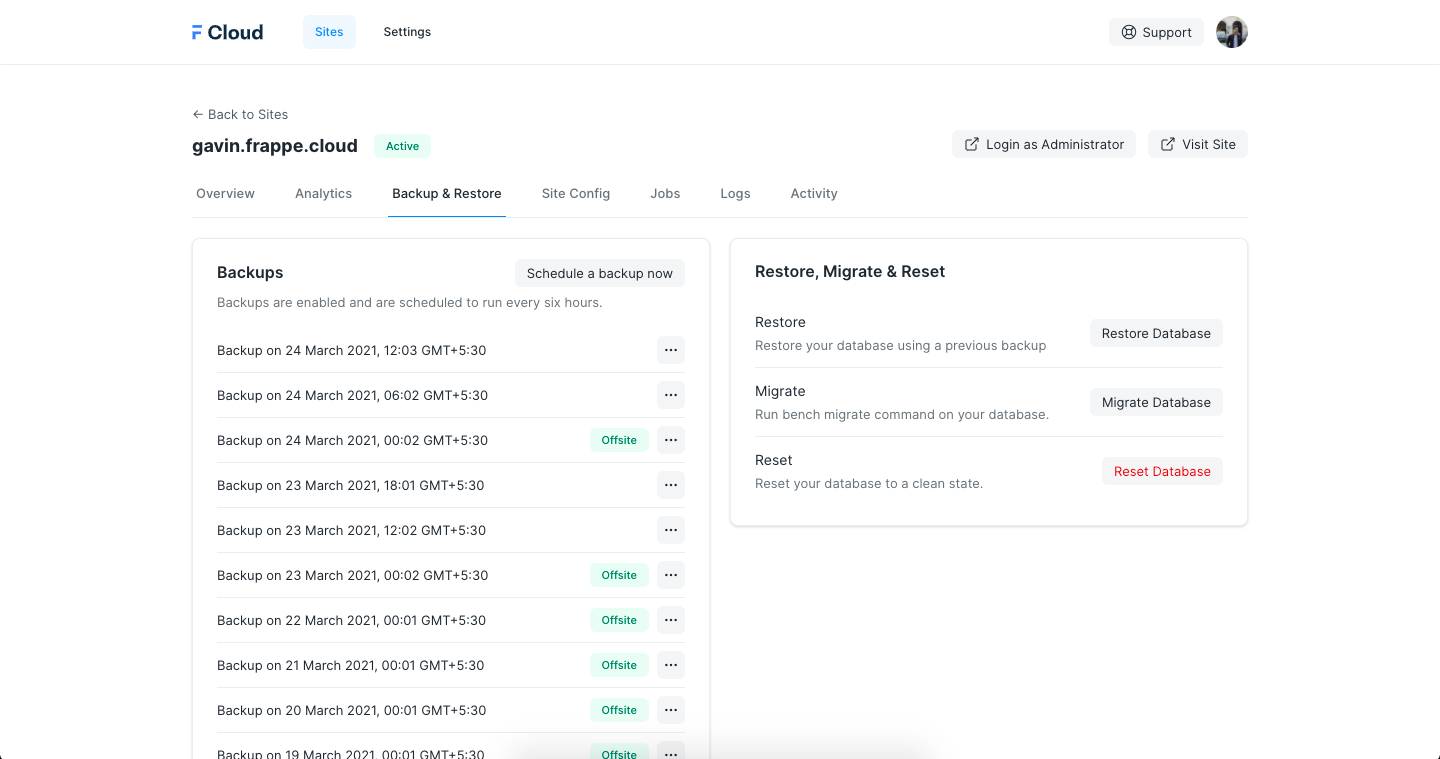Image resolution: width=1440 pixels, height=759 pixels.
Task: Click the Frappe Cloud logo
Action: pos(227,32)
